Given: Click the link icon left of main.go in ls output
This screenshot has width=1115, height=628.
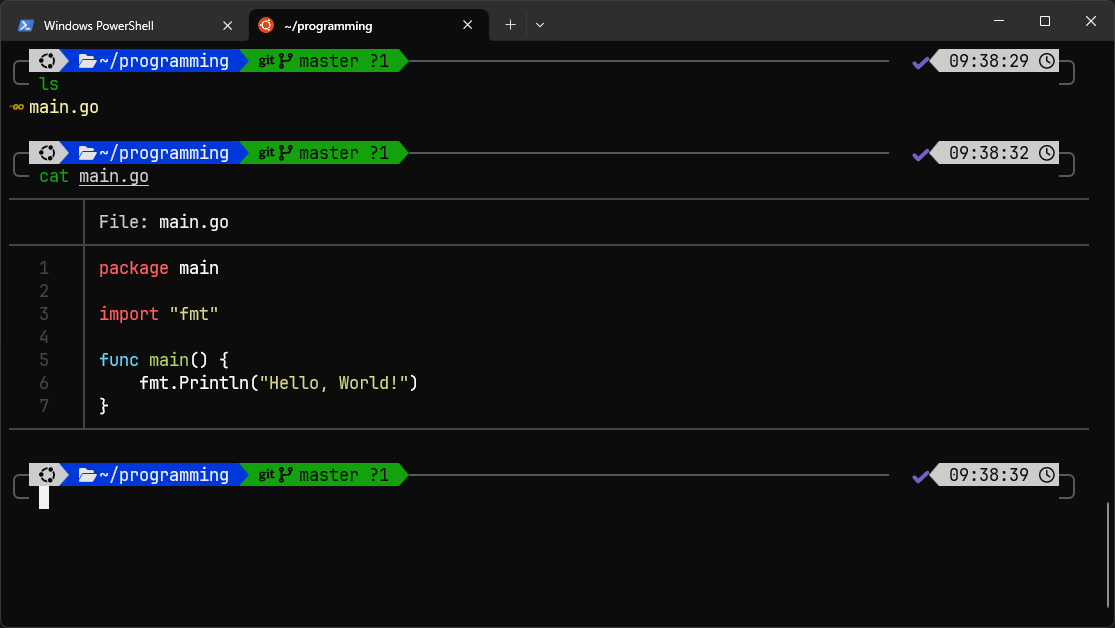Looking at the screenshot, I should pos(16,107).
